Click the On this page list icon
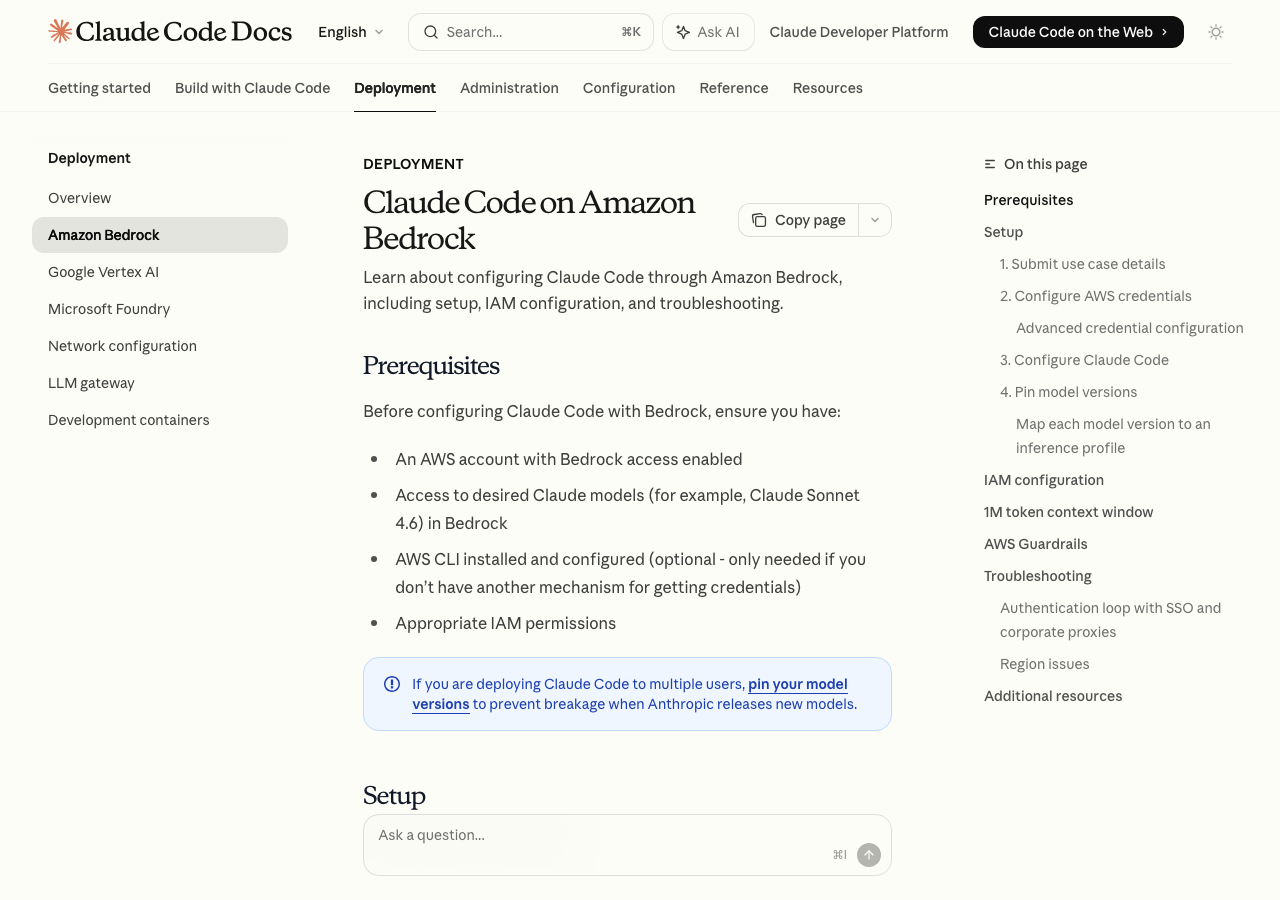The height and width of the screenshot is (900, 1280). (990, 164)
